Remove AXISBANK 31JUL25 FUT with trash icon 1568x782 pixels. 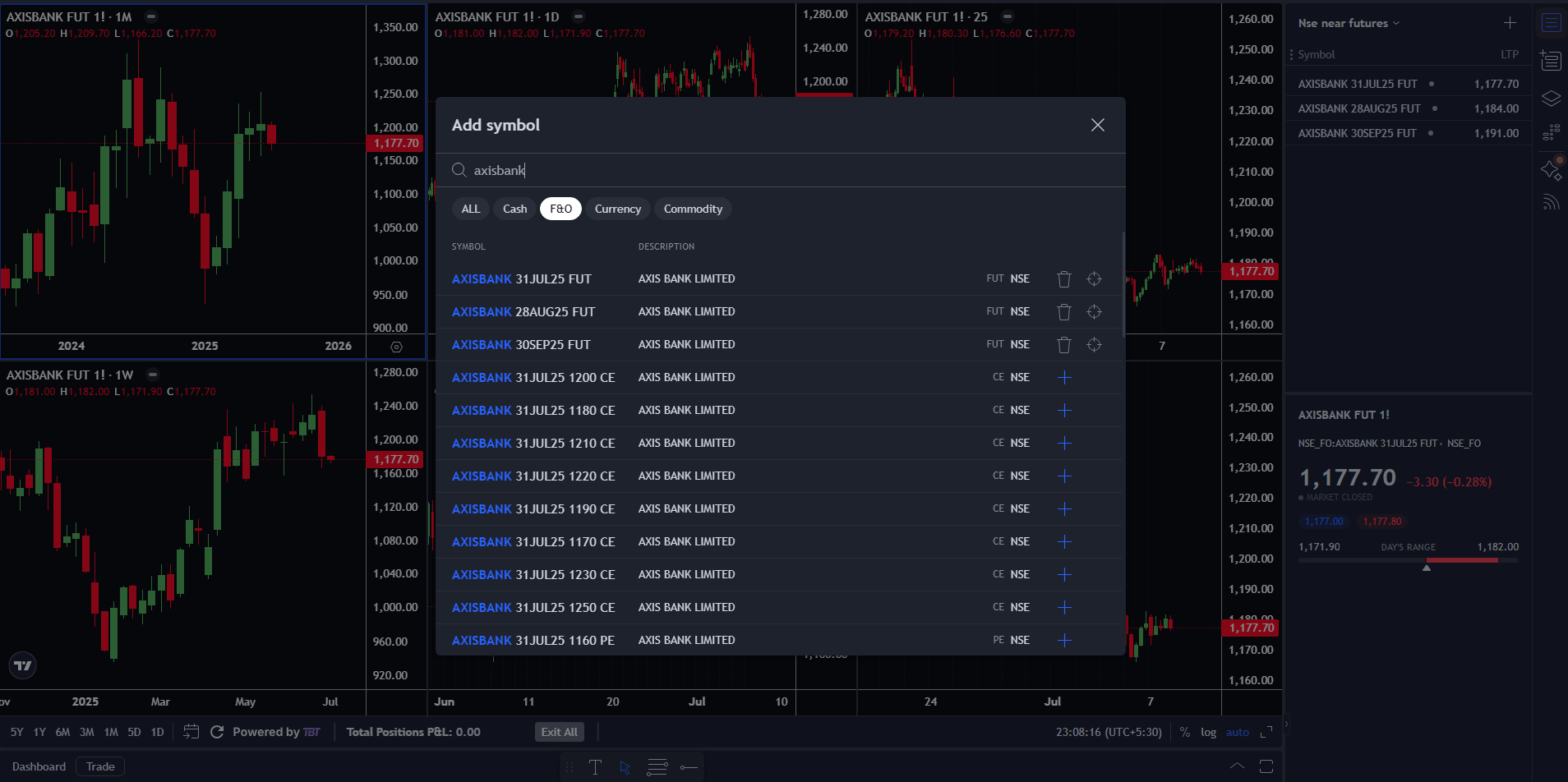[x=1064, y=279]
